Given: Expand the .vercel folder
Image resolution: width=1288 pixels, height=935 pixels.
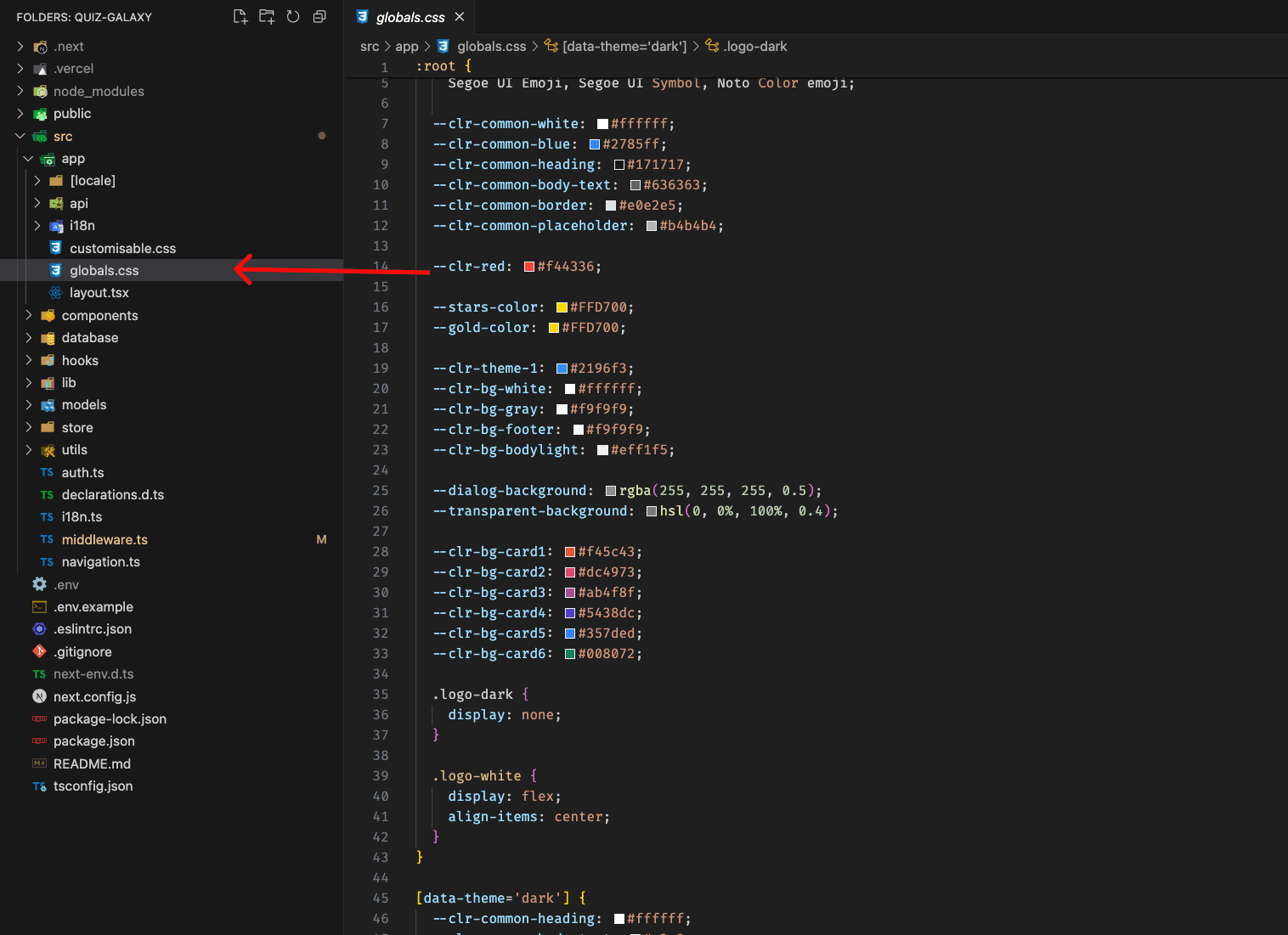Looking at the screenshot, I should [20, 69].
